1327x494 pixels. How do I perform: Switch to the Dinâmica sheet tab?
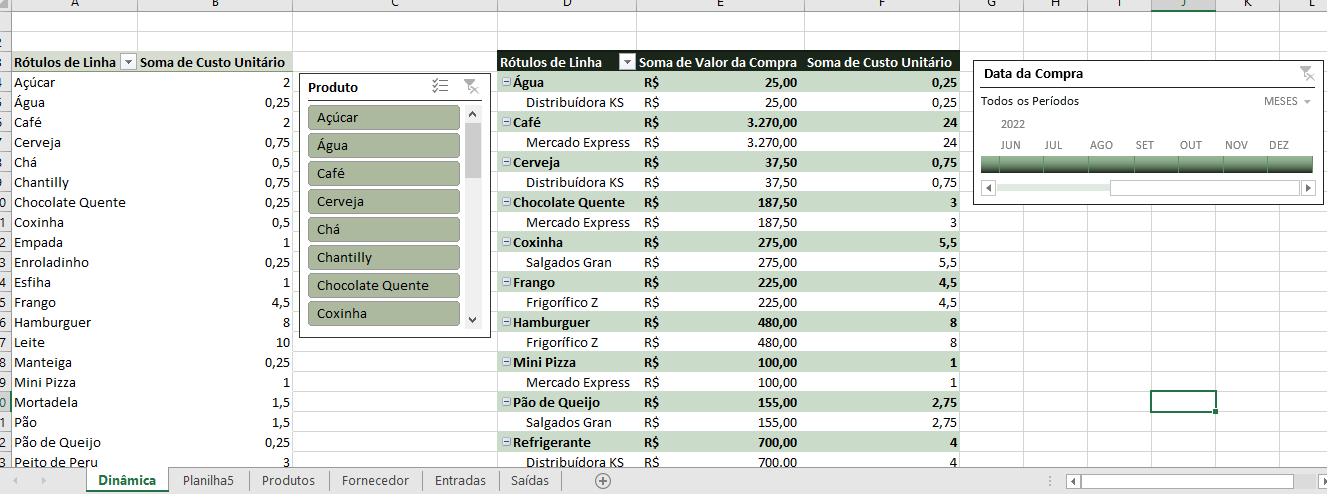pos(127,481)
